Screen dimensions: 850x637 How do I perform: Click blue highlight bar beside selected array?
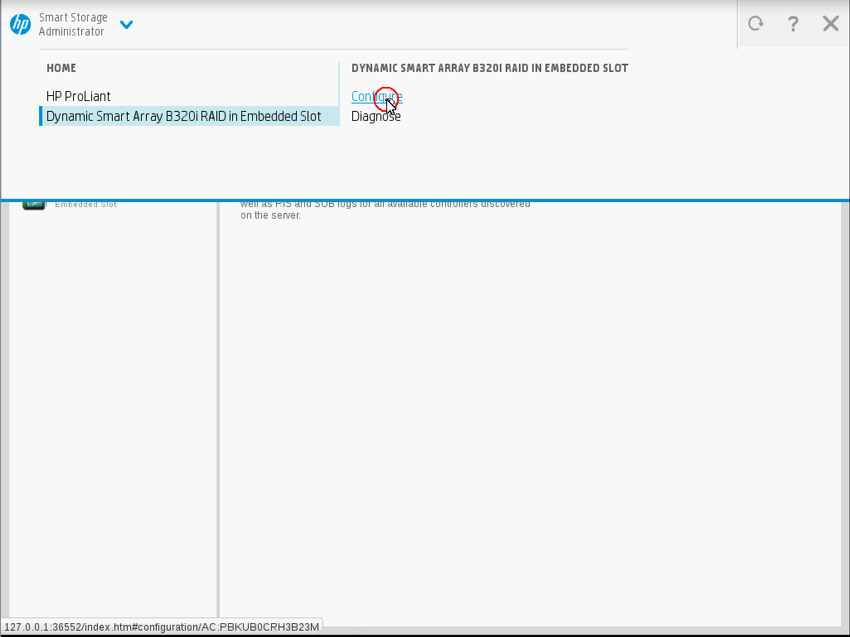tap(41, 116)
